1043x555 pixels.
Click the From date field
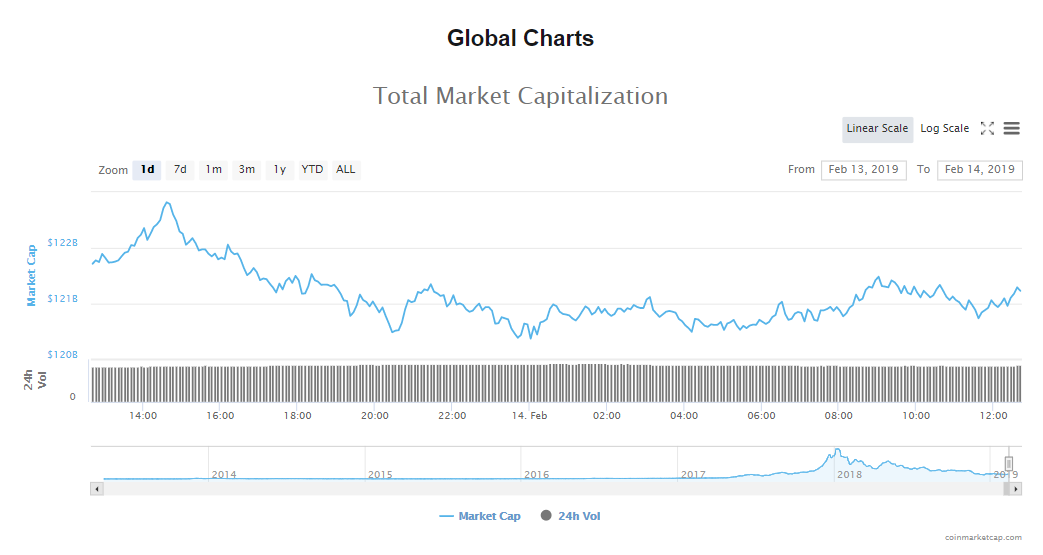(863, 170)
